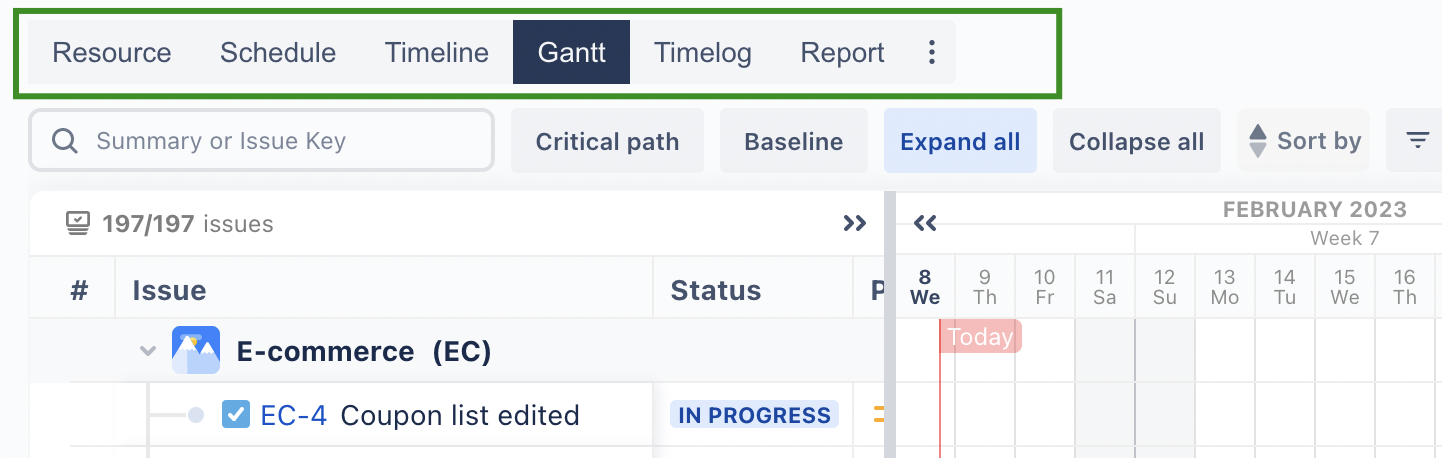This screenshot has width=1442, height=458.
Task: Click the E-commerce project avatar icon
Action: point(196,351)
